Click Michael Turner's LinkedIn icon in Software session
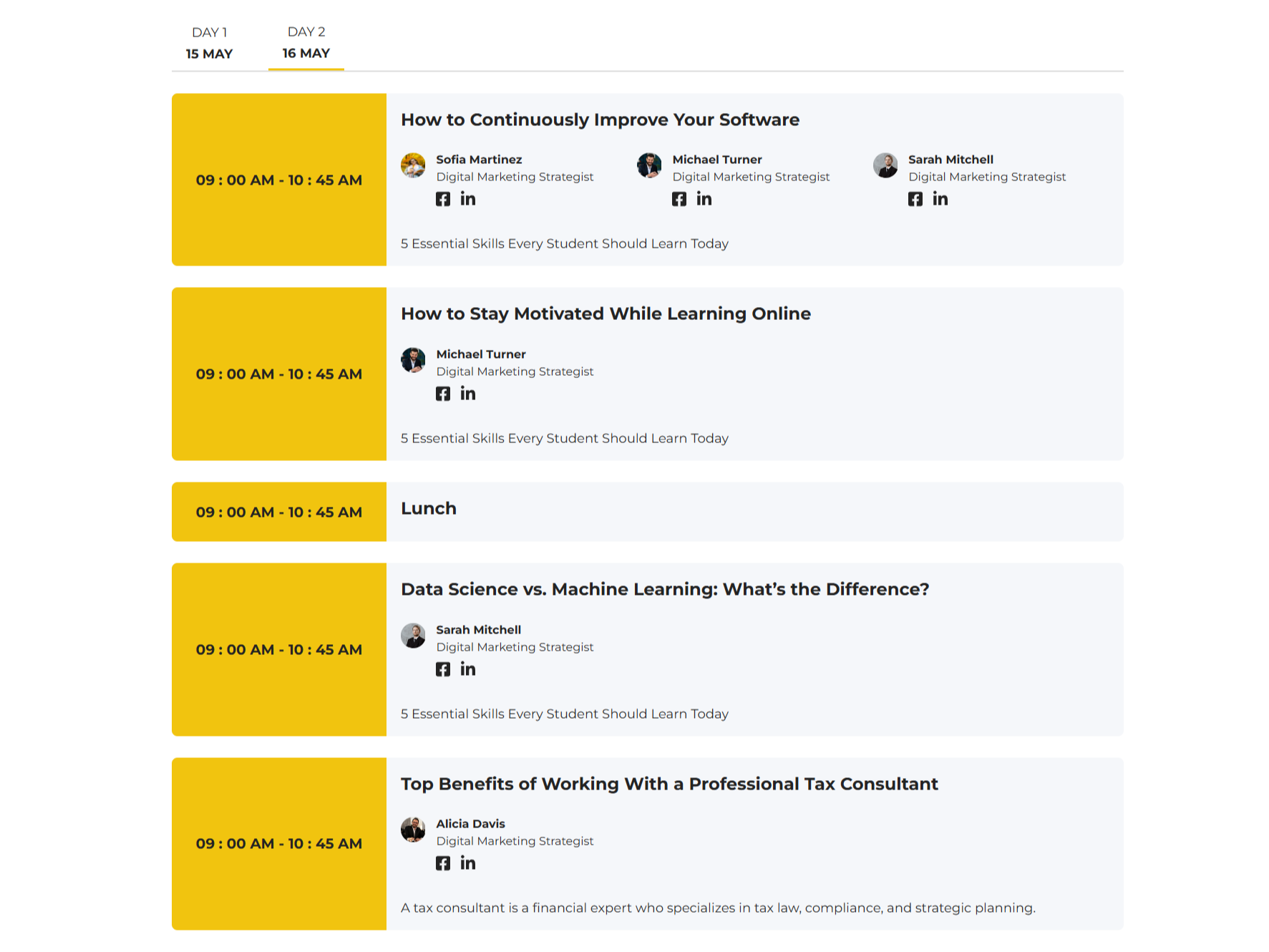Image resolution: width=1269 pixels, height=952 pixels. [x=704, y=199]
